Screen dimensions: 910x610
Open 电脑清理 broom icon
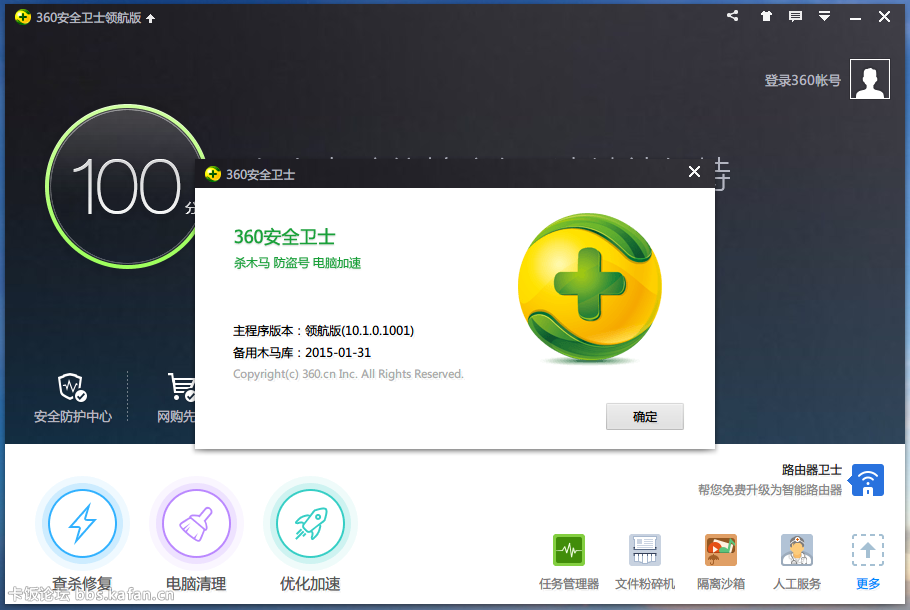tap(196, 524)
